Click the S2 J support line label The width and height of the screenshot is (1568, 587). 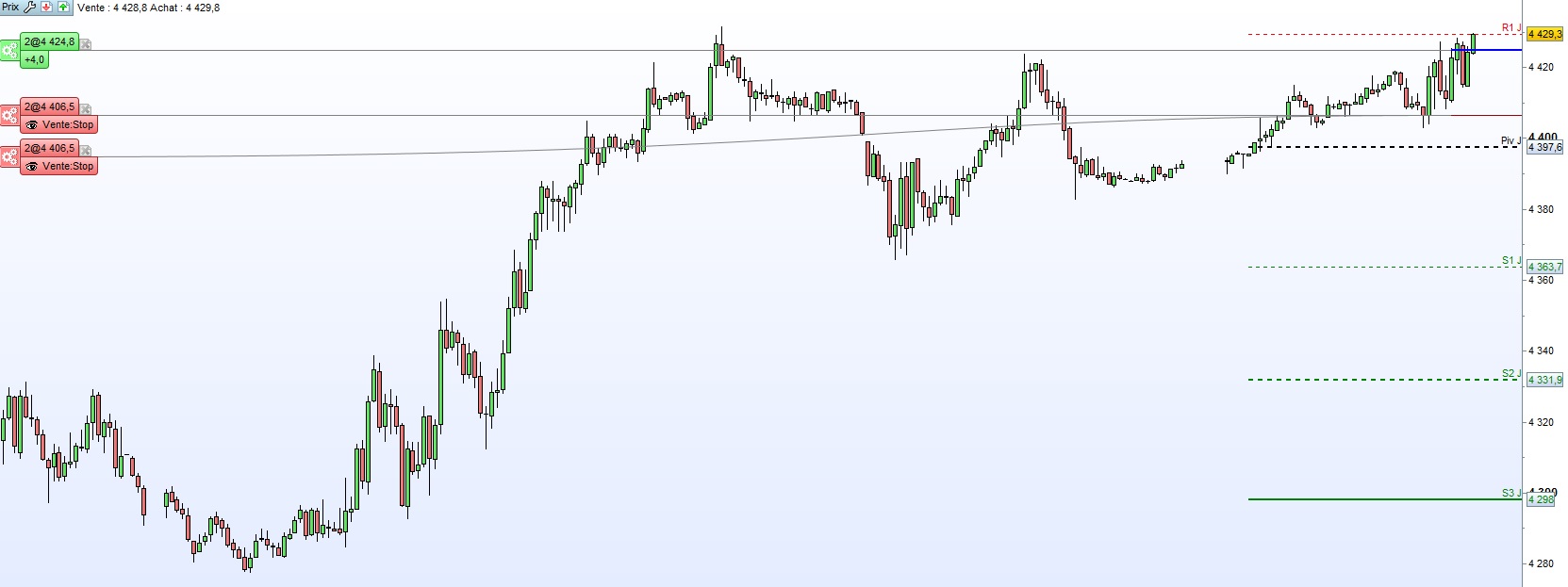[1511, 374]
